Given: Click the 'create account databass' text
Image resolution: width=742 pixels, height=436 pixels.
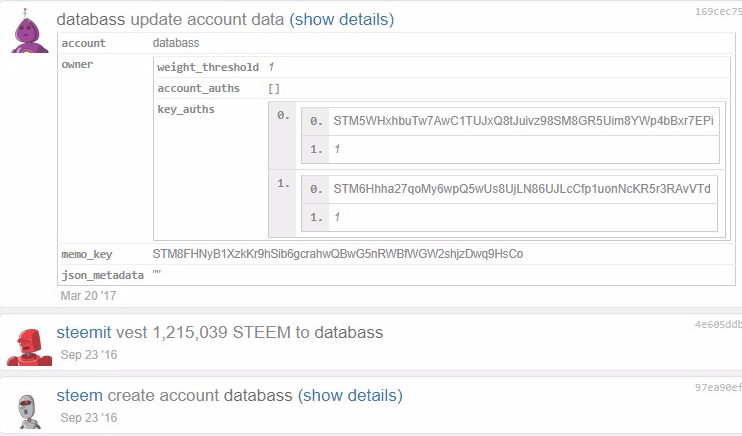Looking at the screenshot, I should pyautogui.click(x=200, y=395).
